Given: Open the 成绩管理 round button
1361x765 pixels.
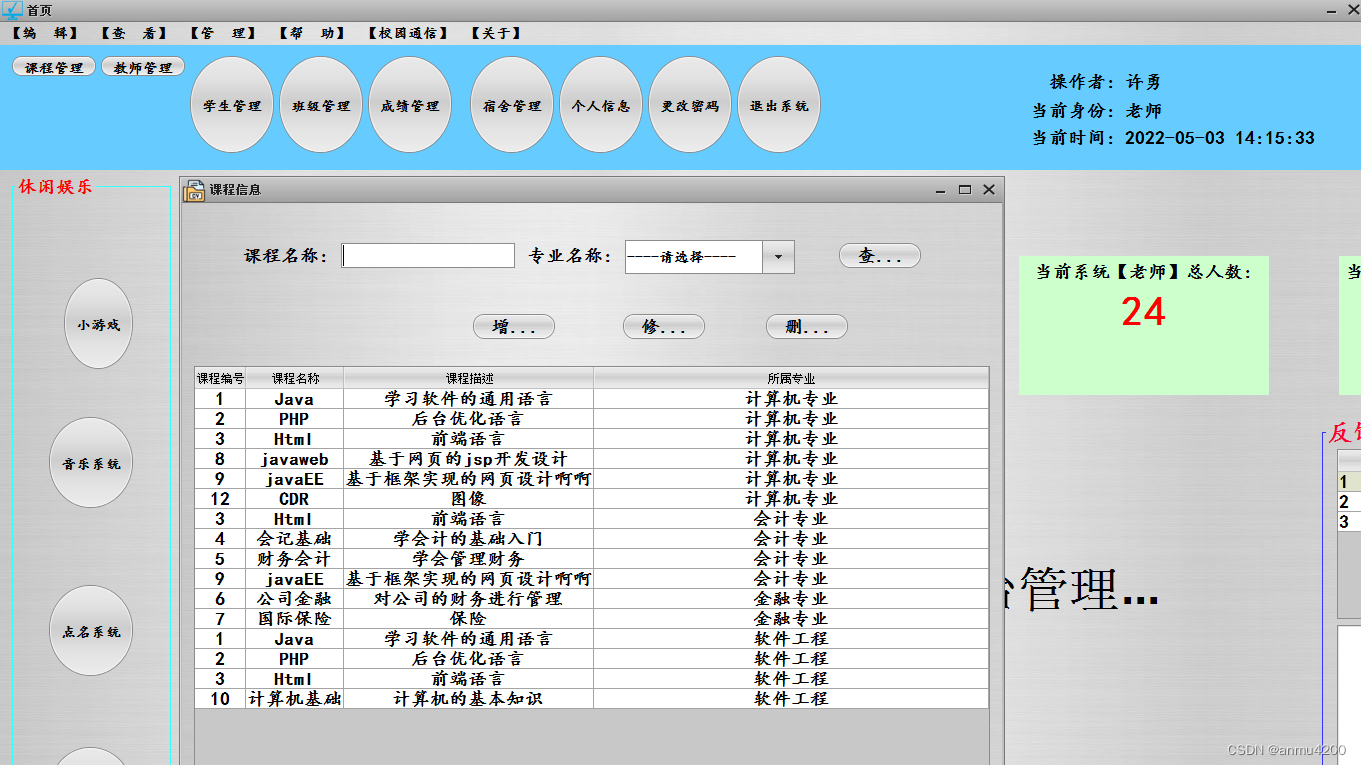Looking at the screenshot, I should point(410,105).
